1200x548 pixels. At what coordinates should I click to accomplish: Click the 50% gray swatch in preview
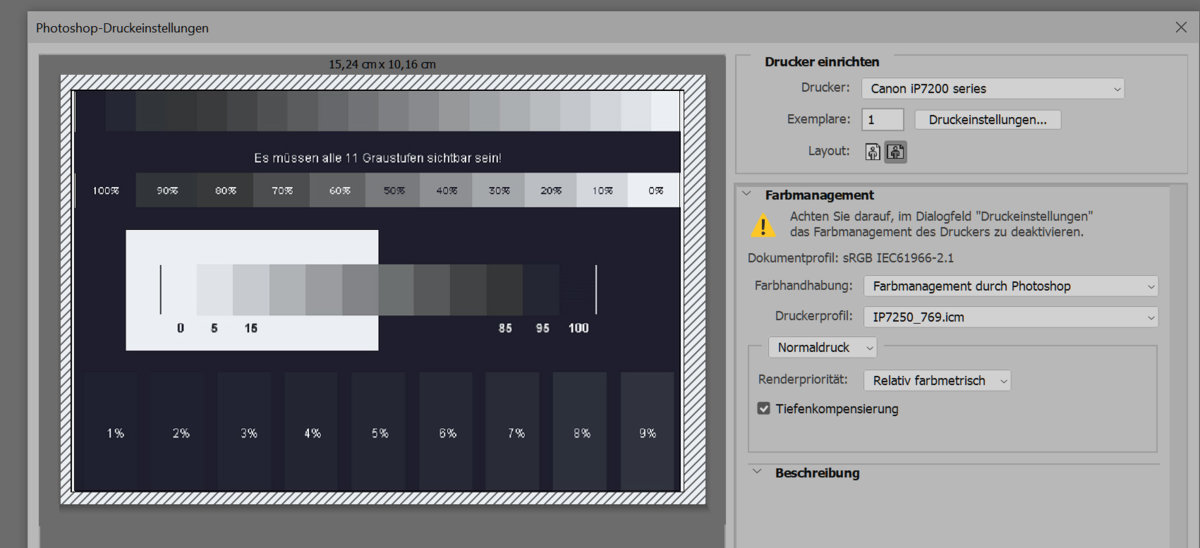coord(393,190)
